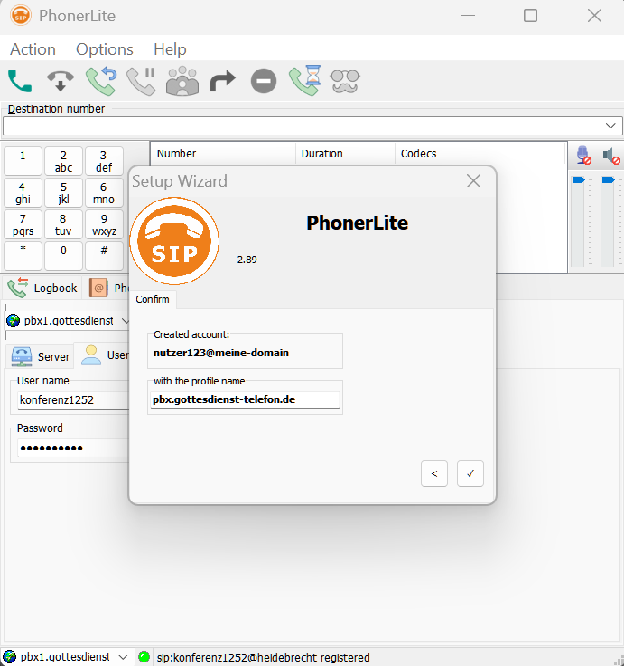Image resolution: width=624 pixels, height=666 pixels.
Task: Click dial pad key 7 pqrs
Action: coord(23,225)
